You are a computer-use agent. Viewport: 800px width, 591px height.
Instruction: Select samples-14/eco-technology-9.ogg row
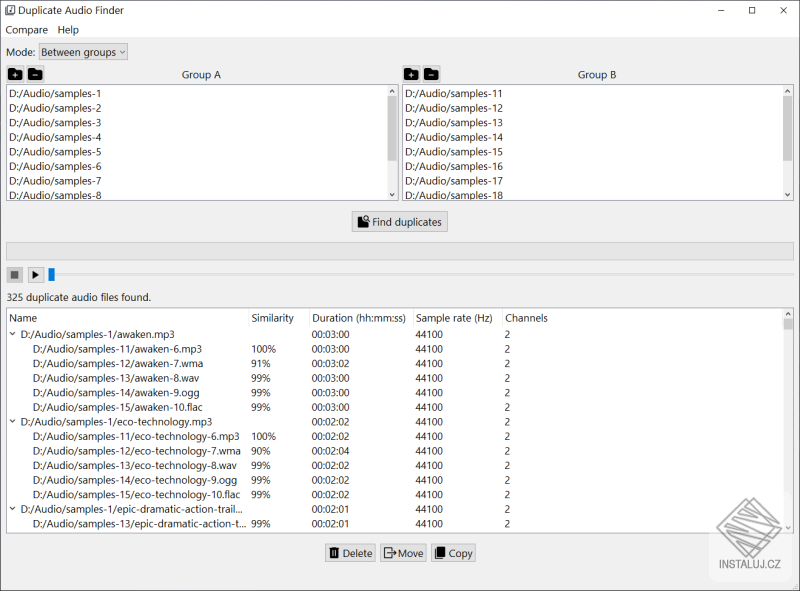pos(395,480)
